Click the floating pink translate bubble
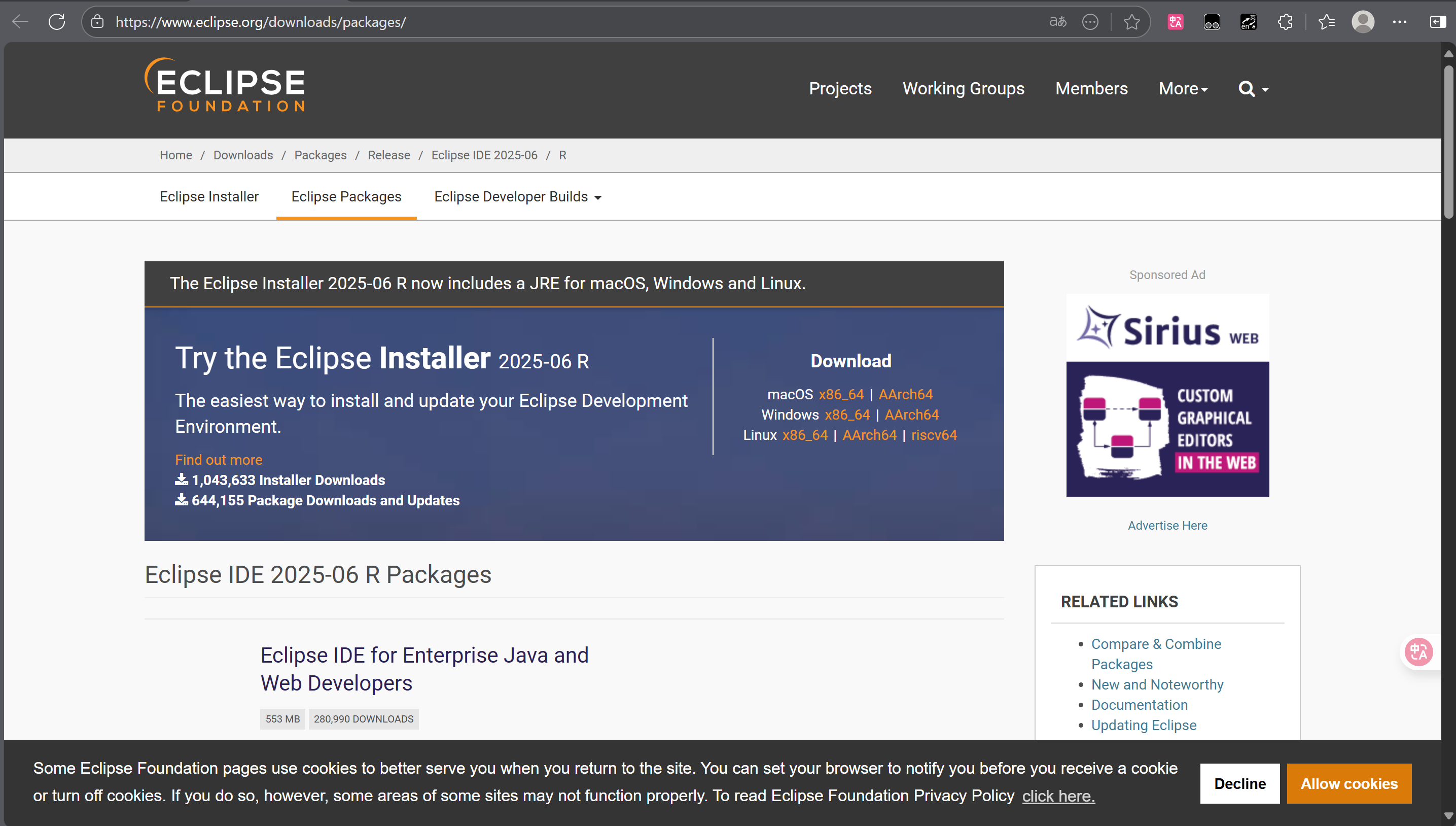This screenshot has width=1456, height=826. coord(1418,652)
